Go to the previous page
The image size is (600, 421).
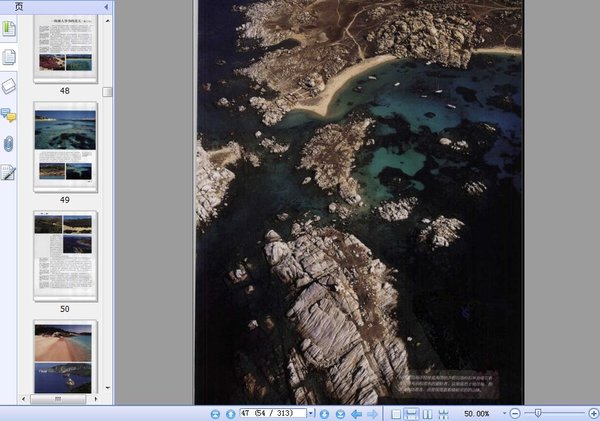point(230,413)
